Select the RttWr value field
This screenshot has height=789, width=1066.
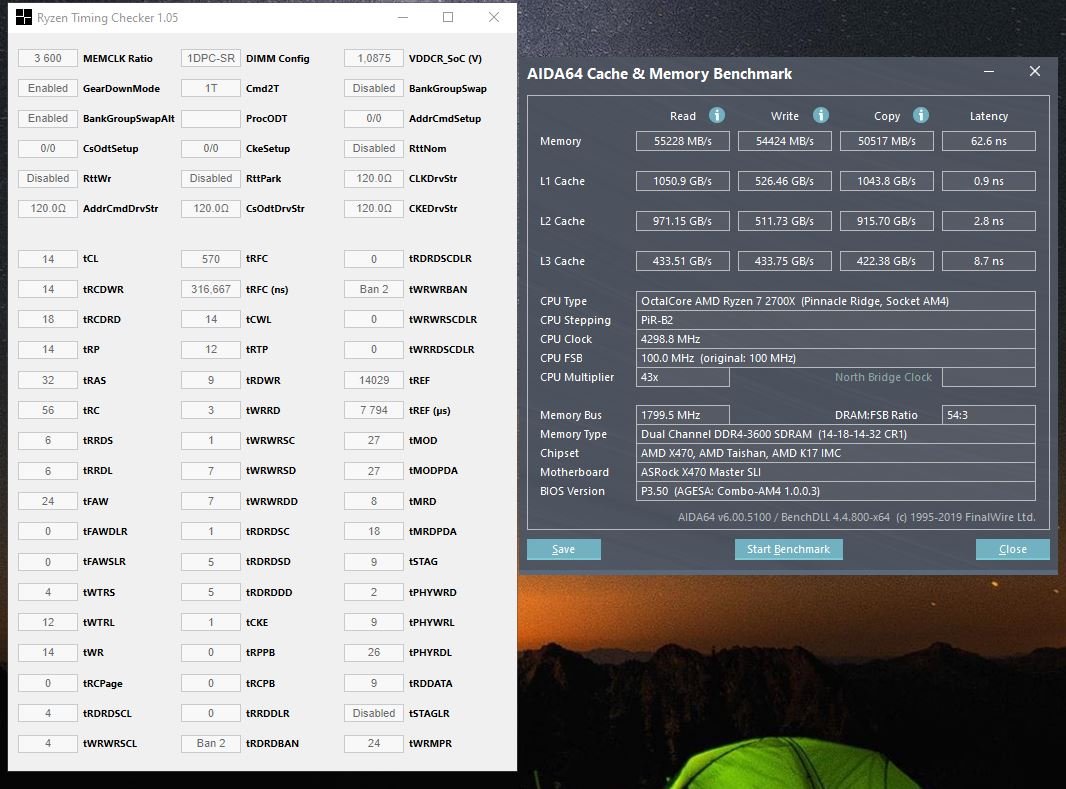pos(48,178)
